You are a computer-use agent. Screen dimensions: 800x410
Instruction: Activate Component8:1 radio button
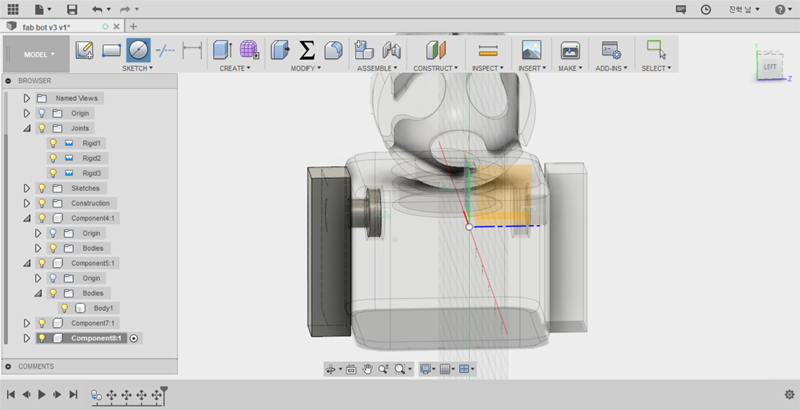(134, 338)
